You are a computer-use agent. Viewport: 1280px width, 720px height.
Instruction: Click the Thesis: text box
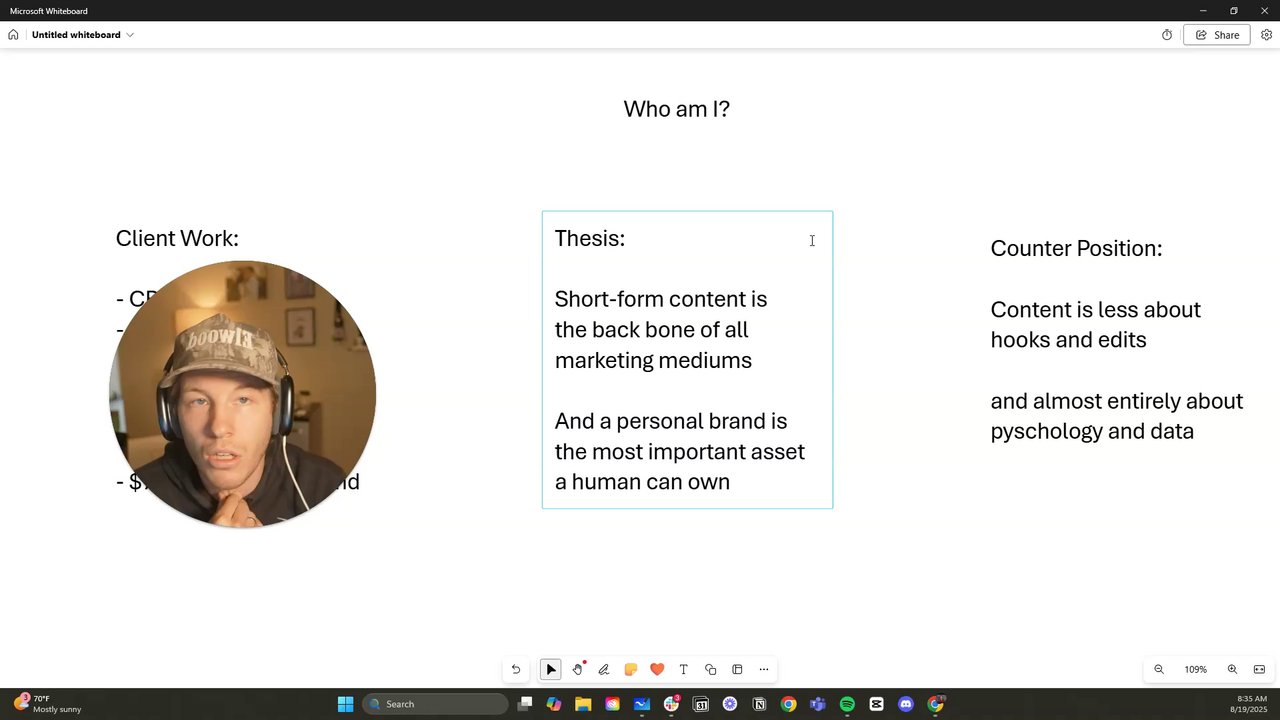687,360
